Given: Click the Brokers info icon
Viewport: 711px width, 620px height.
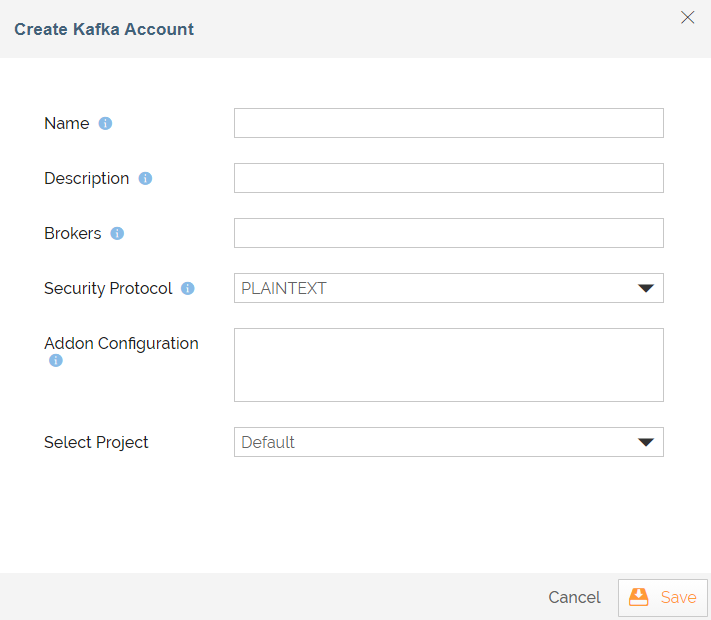Looking at the screenshot, I should [x=117, y=234].
